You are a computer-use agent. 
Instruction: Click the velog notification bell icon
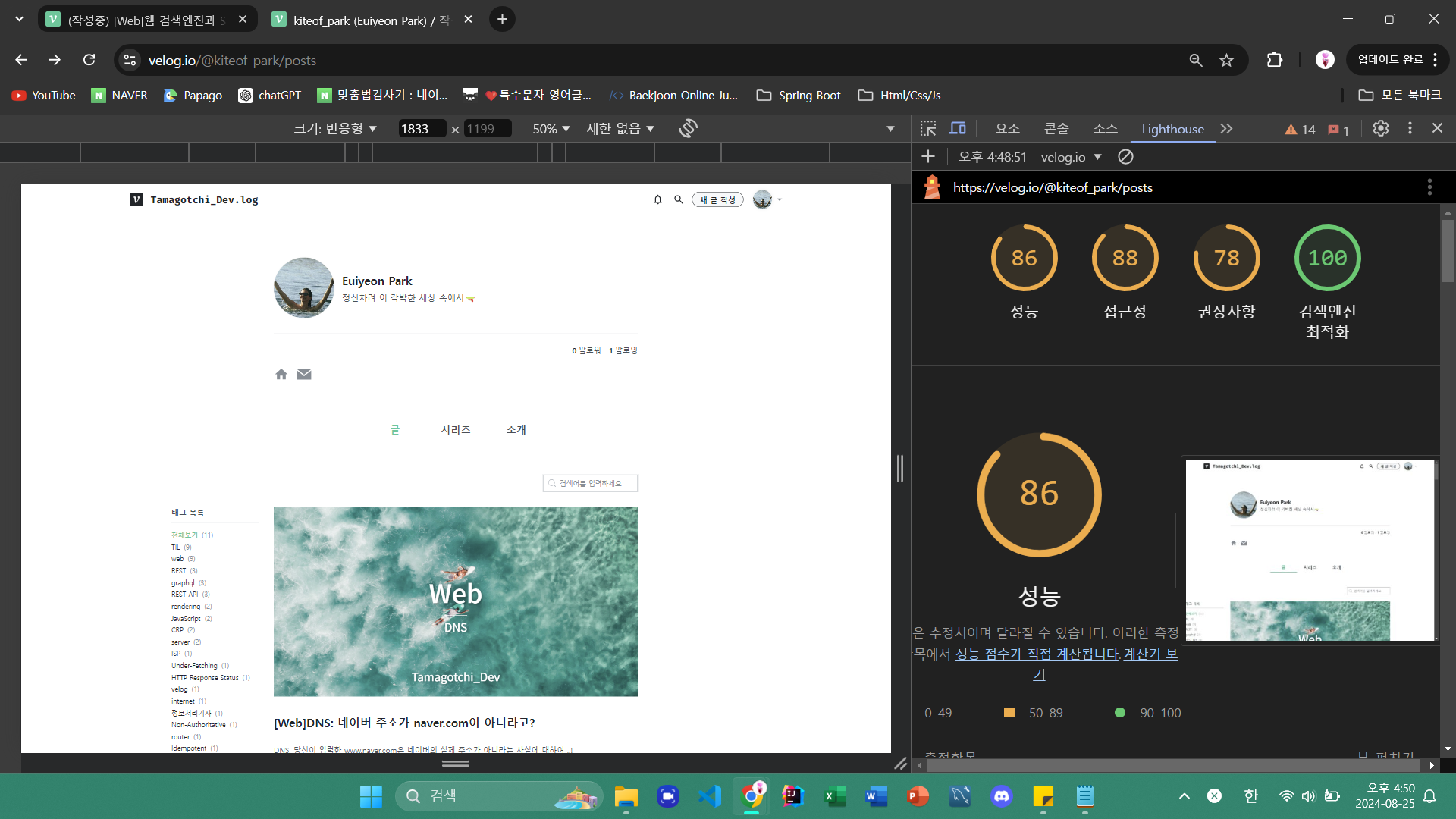tap(657, 199)
